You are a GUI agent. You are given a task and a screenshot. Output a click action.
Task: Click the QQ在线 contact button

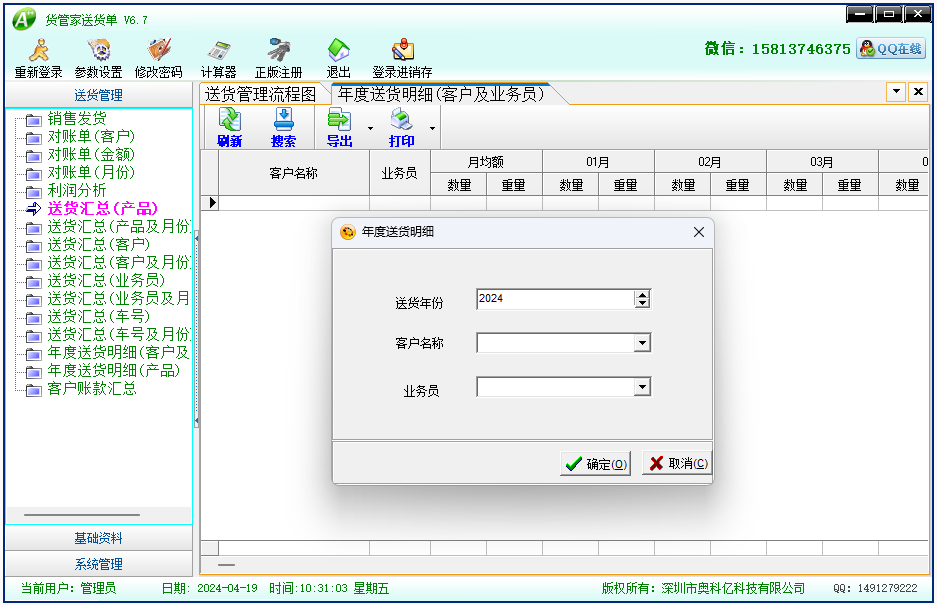891,49
